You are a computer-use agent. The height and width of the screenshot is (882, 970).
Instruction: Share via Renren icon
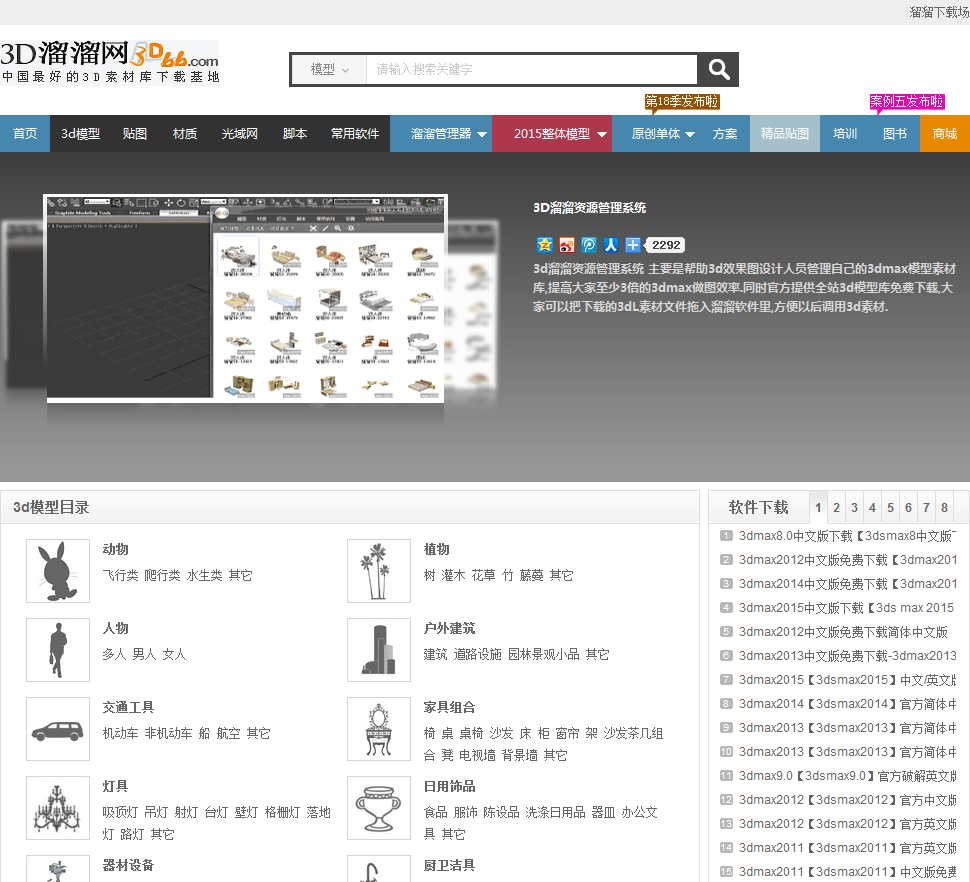tap(611, 245)
